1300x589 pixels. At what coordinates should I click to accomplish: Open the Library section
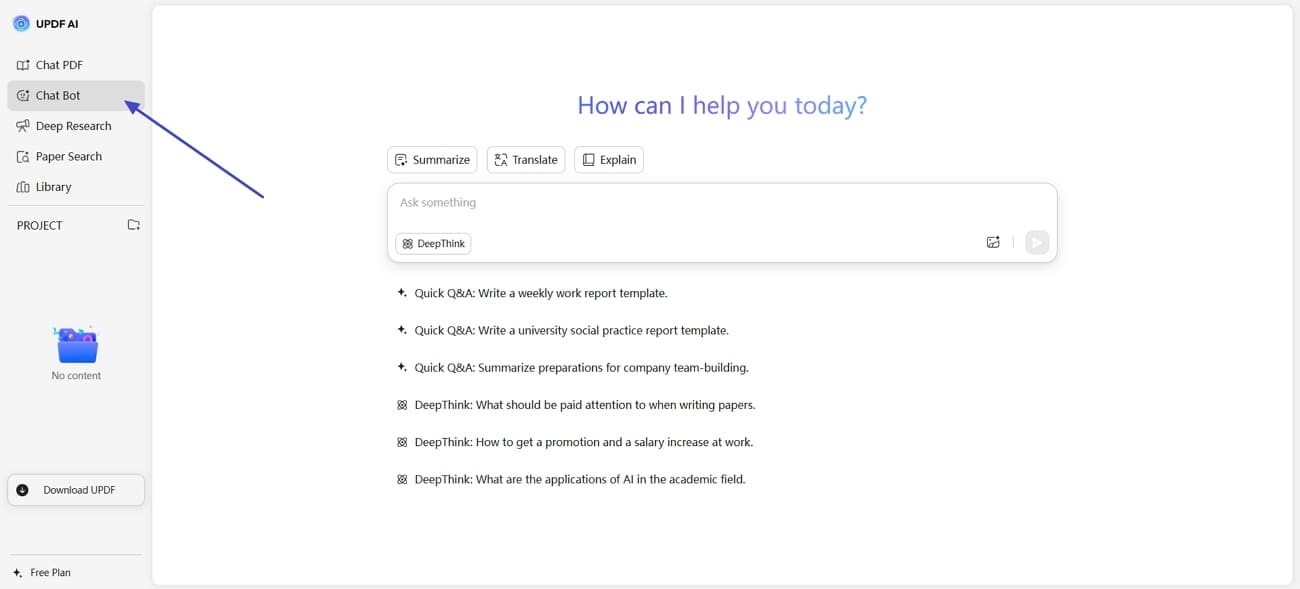coord(53,187)
